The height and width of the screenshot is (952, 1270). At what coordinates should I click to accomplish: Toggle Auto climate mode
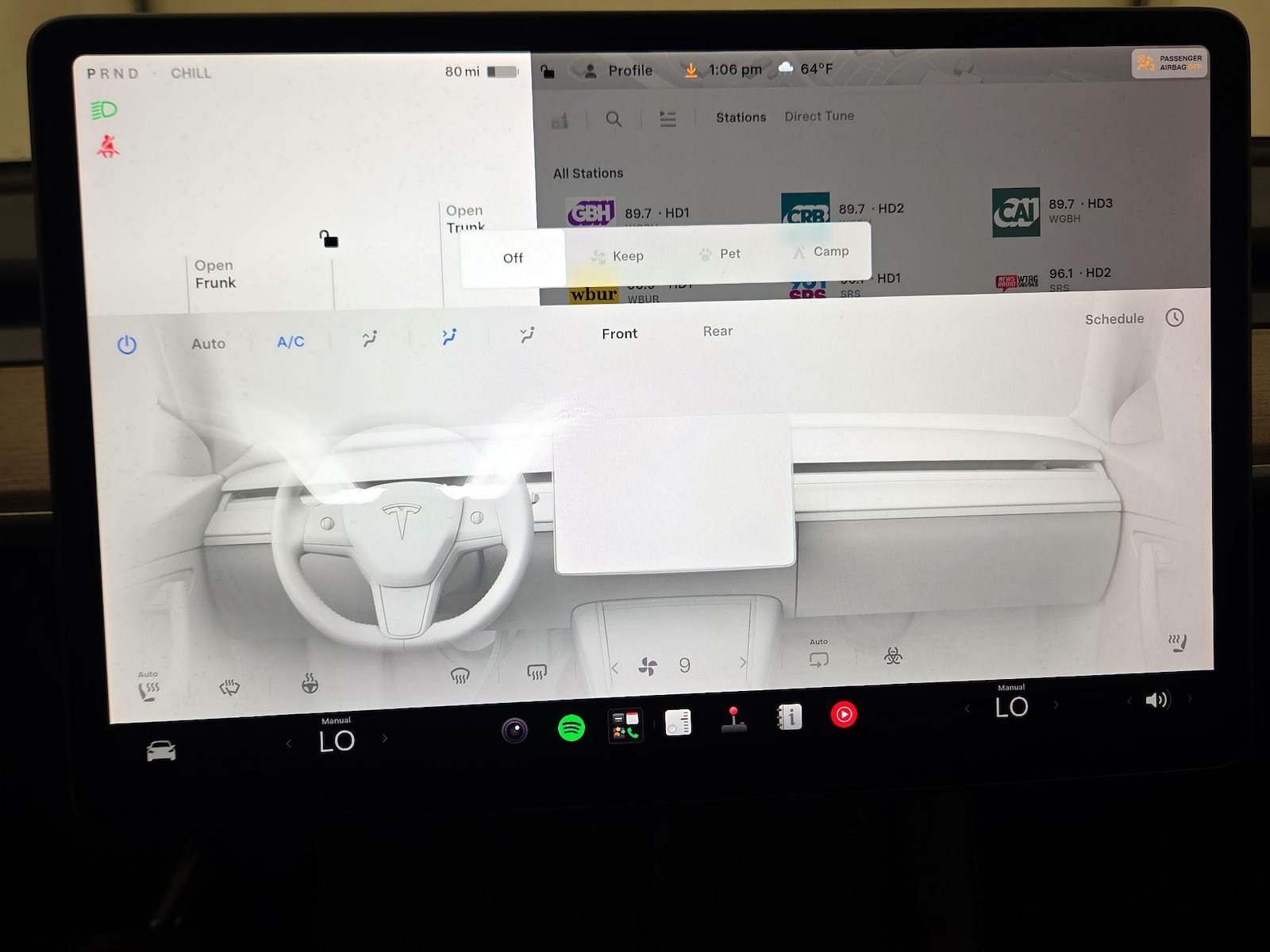(208, 344)
